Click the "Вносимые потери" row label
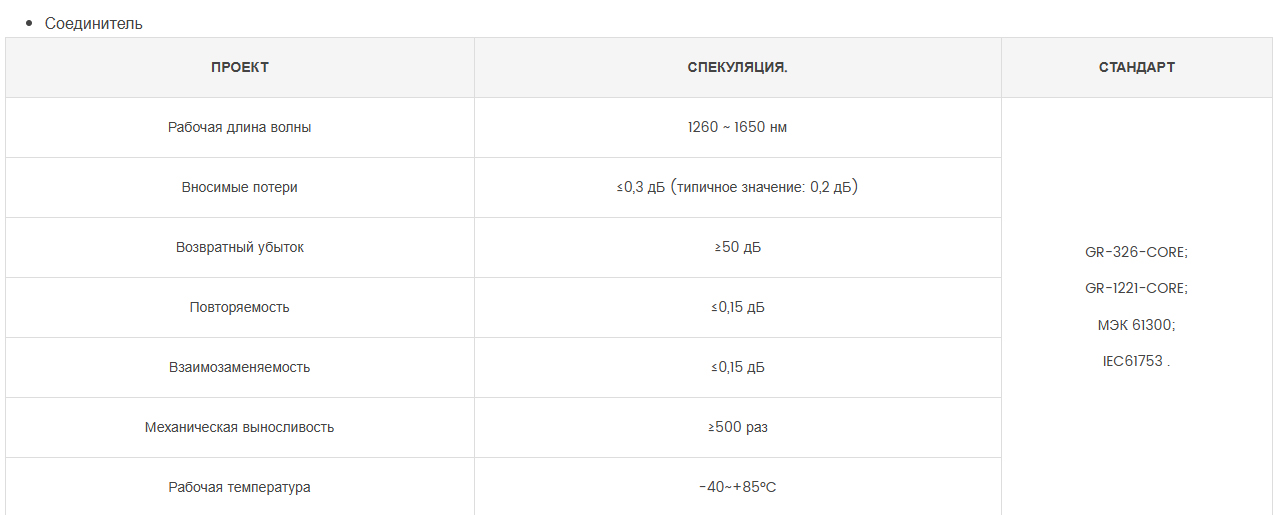 [240, 187]
